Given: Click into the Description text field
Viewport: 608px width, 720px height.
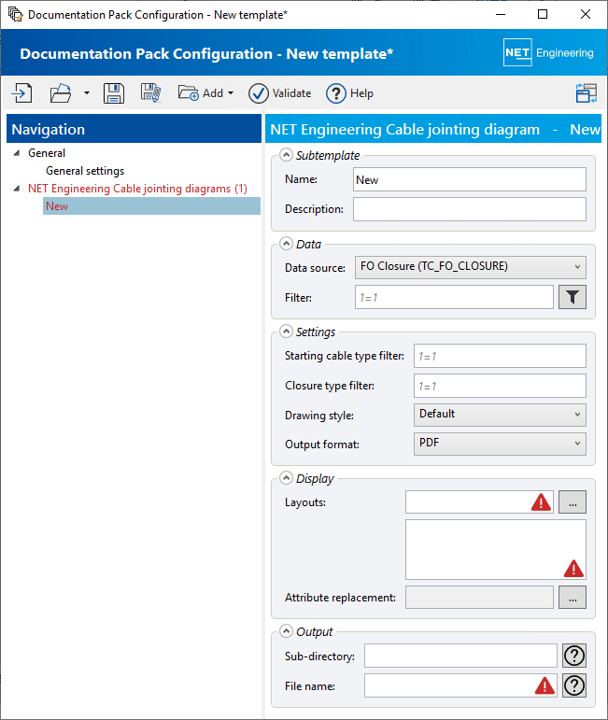Looking at the screenshot, I should tap(469, 209).
